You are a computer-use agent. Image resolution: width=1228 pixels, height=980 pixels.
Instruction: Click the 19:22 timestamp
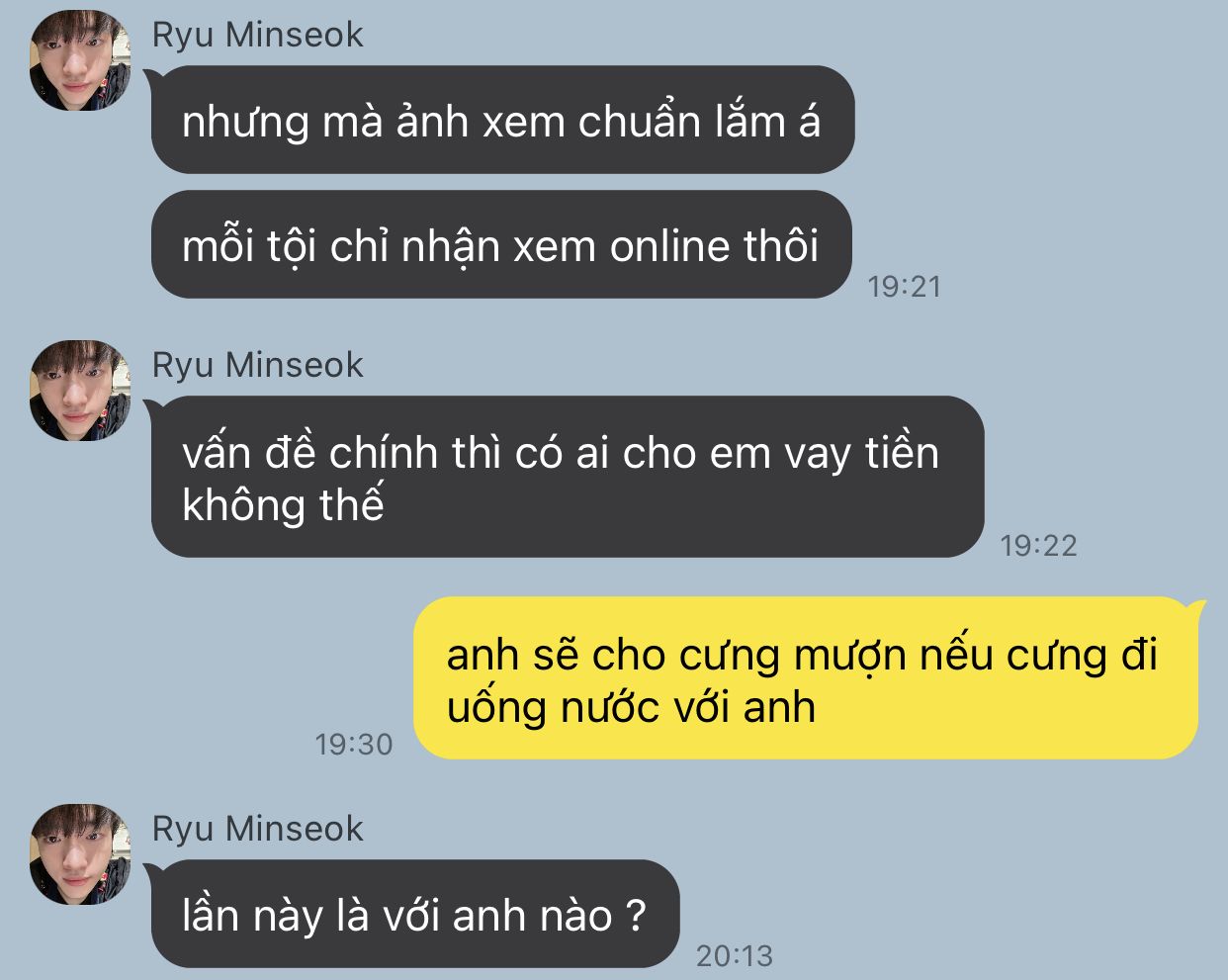pos(1038,545)
